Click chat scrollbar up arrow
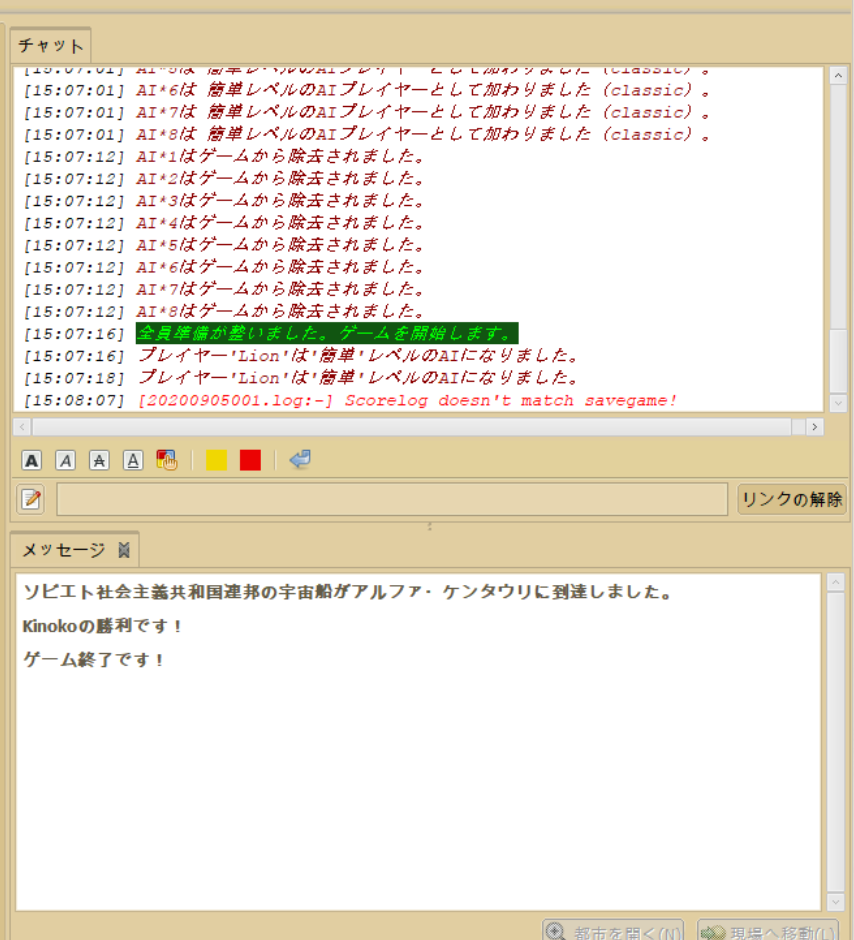854x940 pixels. pos(838,76)
